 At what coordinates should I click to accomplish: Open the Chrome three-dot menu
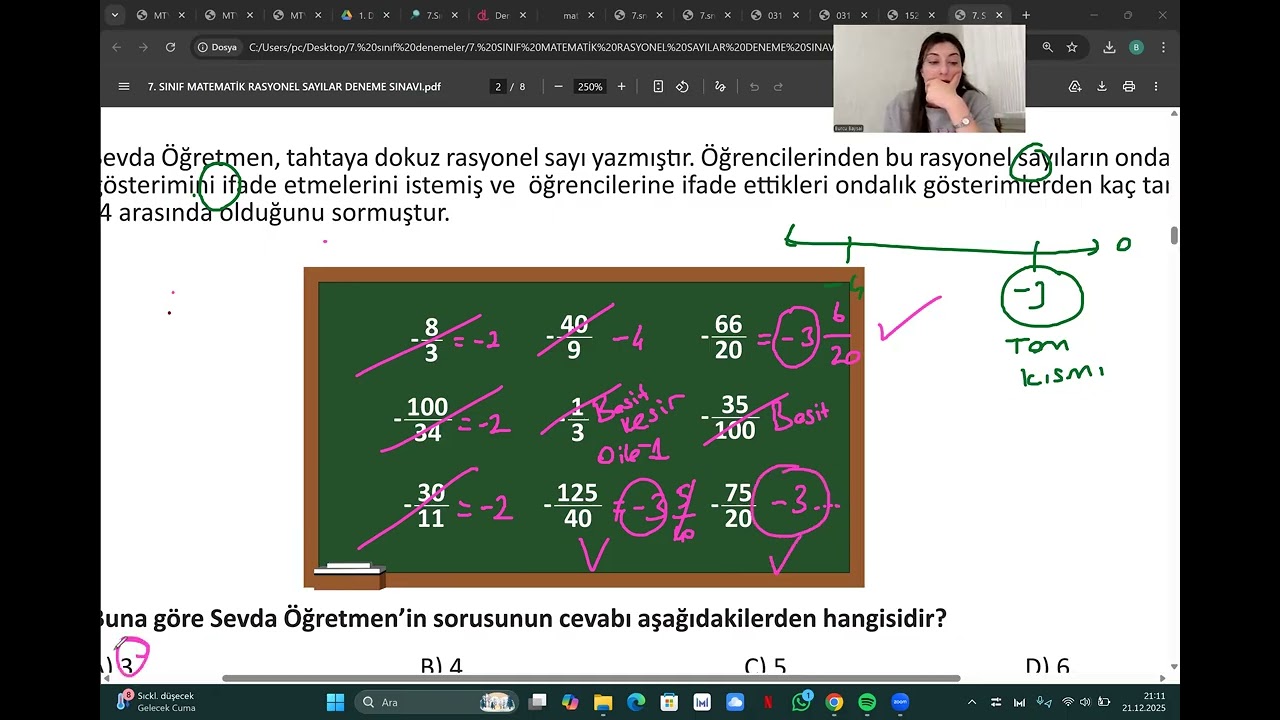click(x=1163, y=47)
